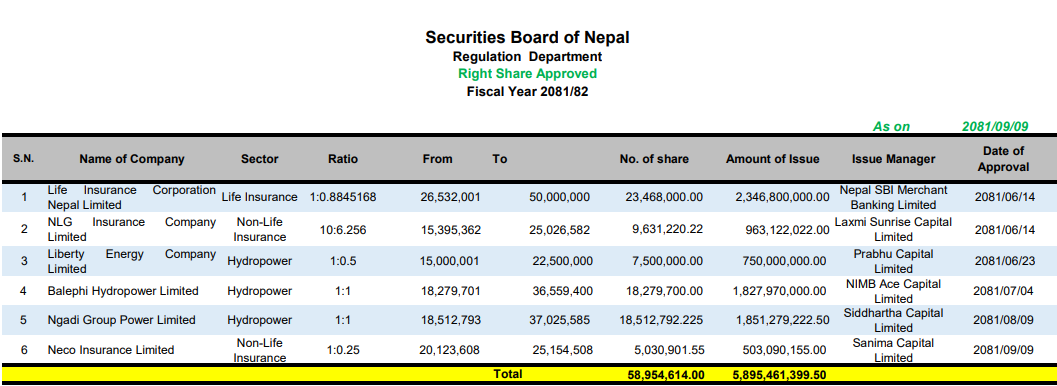Click Ngadi Group Power Limited entry
Screen dimensions: 1057x386
[x=121, y=320]
